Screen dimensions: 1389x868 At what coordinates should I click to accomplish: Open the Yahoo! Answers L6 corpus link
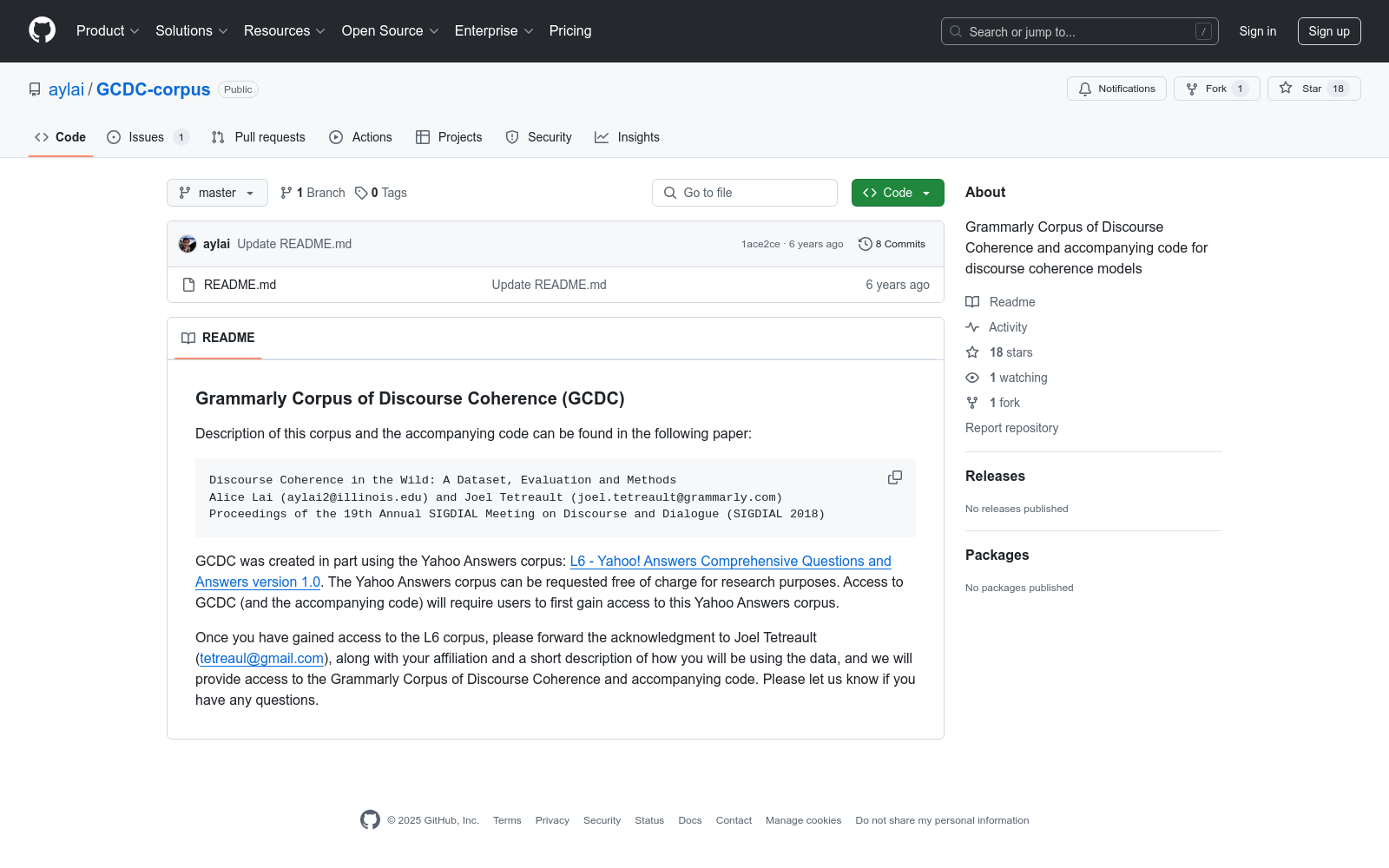pos(543,572)
